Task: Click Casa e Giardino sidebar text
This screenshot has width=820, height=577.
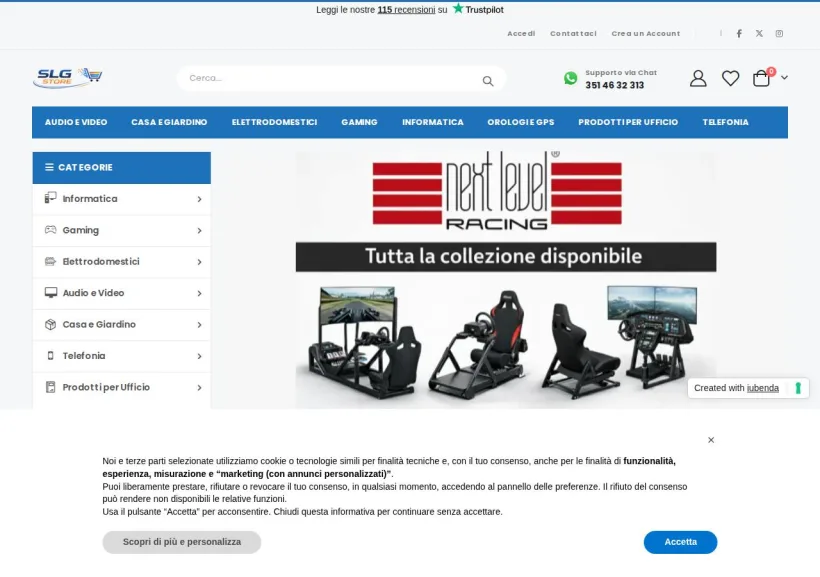Action: point(99,324)
